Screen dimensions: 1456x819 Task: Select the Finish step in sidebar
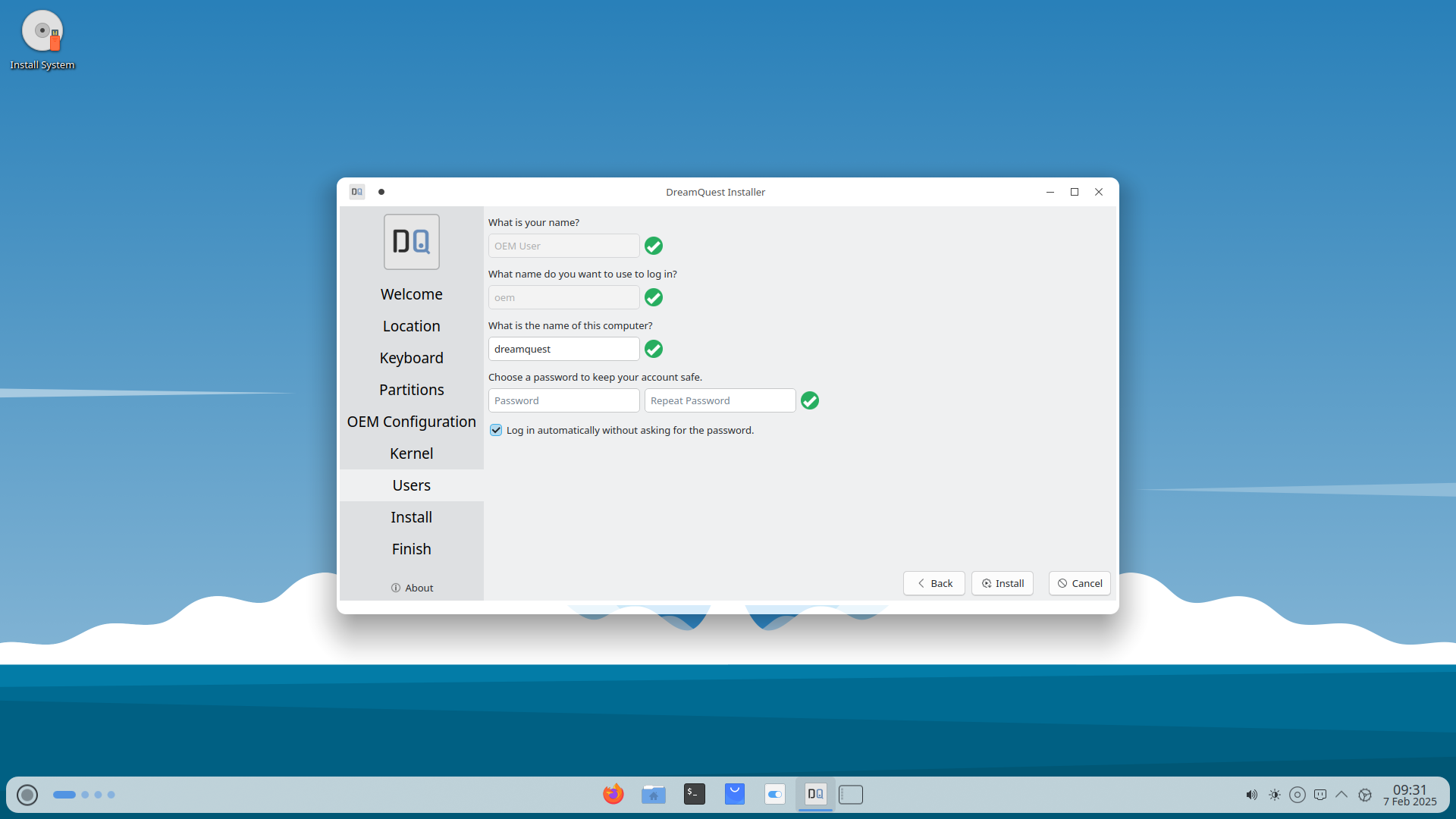[x=412, y=549]
